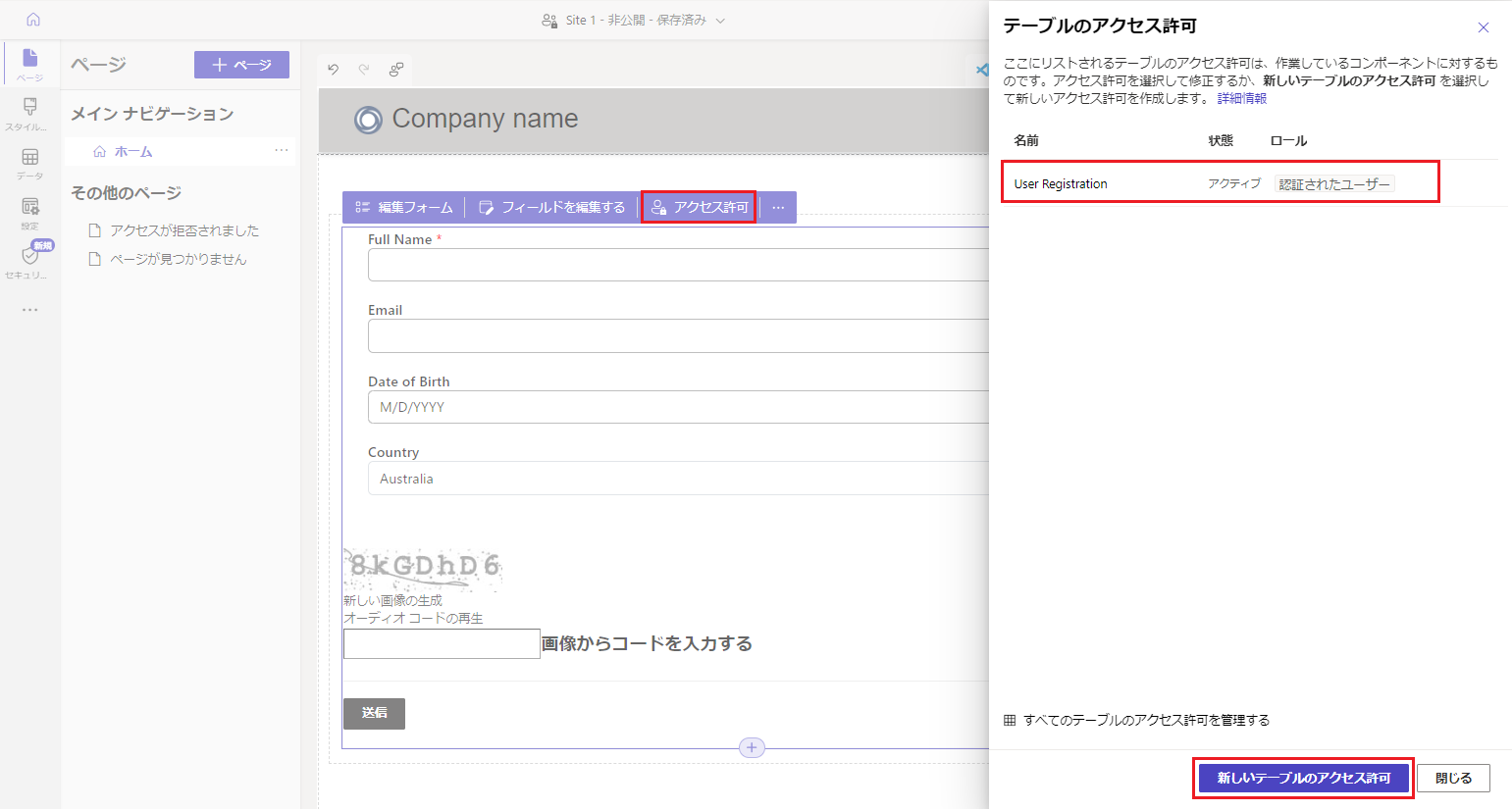This screenshot has width=1512, height=811.
Task: Open the Styling workspace icon
Action: point(29,112)
